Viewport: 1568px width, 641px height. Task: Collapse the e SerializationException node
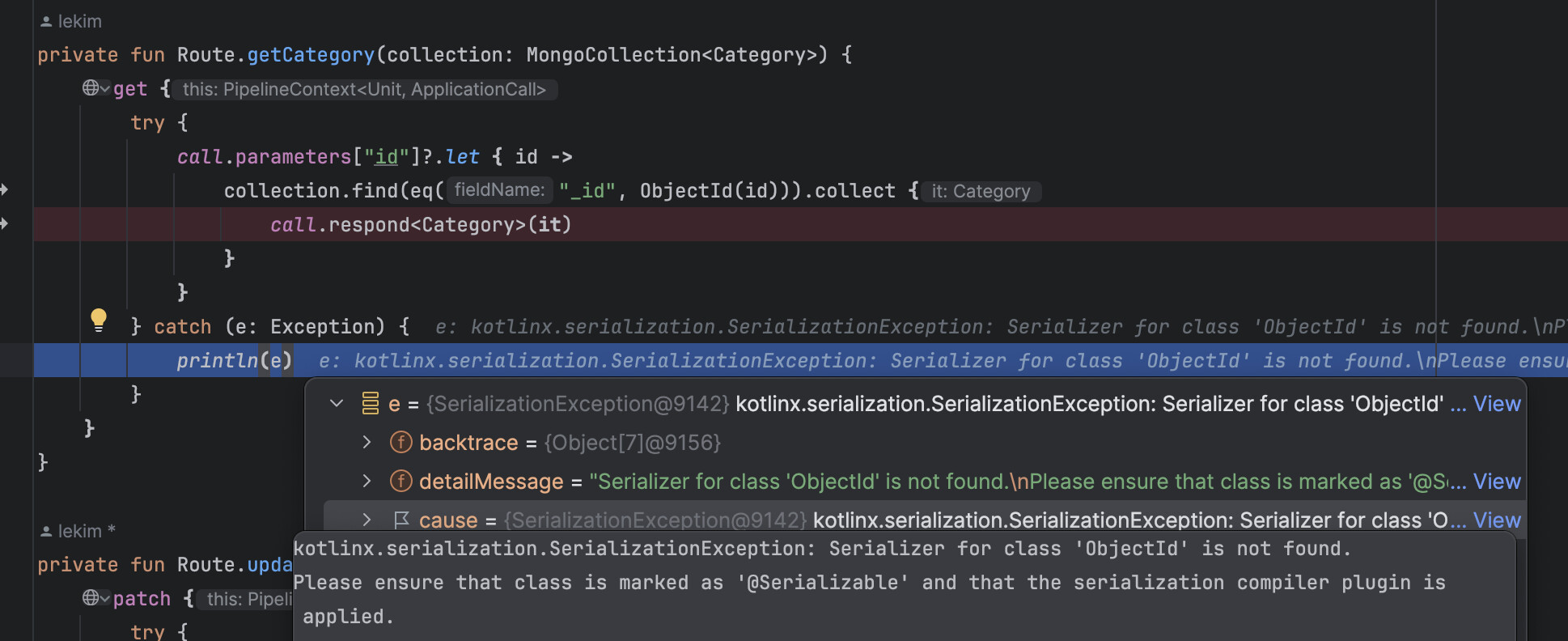click(x=337, y=403)
